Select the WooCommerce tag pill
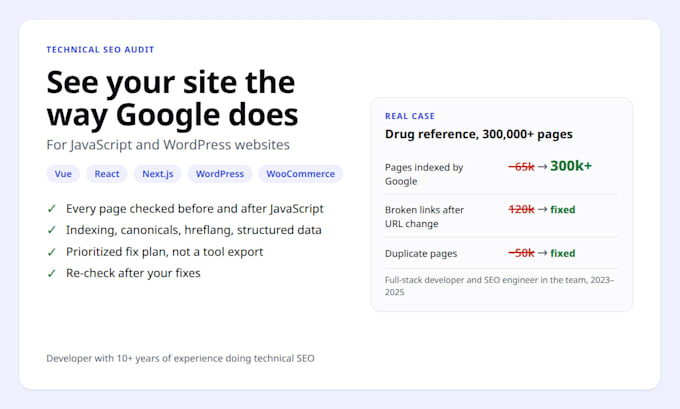This screenshot has height=409, width=680. pyautogui.click(x=301, y=174)
